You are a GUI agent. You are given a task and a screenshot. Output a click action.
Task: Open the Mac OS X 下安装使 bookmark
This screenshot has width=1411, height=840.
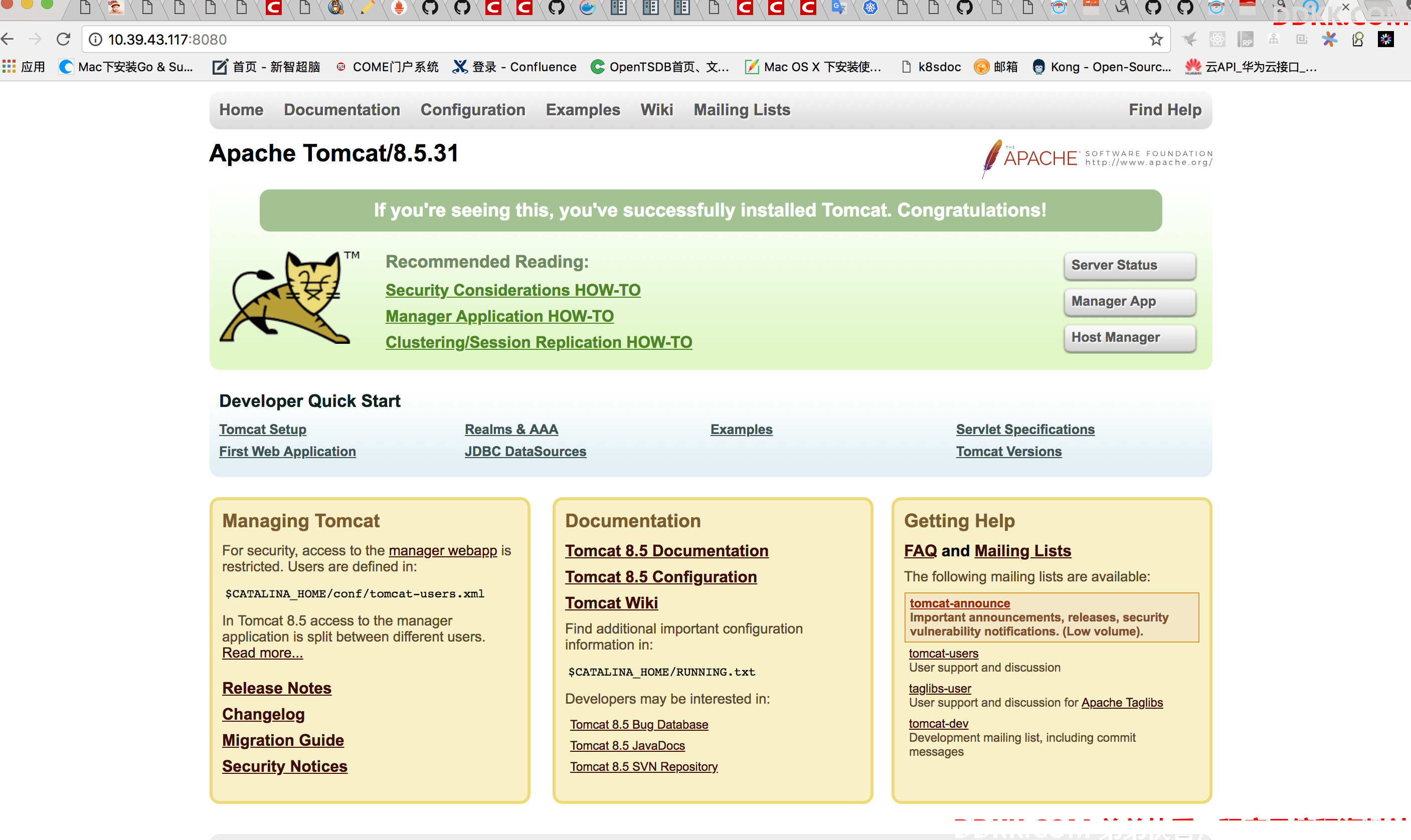pyautogui.click(x=812, y=67)
